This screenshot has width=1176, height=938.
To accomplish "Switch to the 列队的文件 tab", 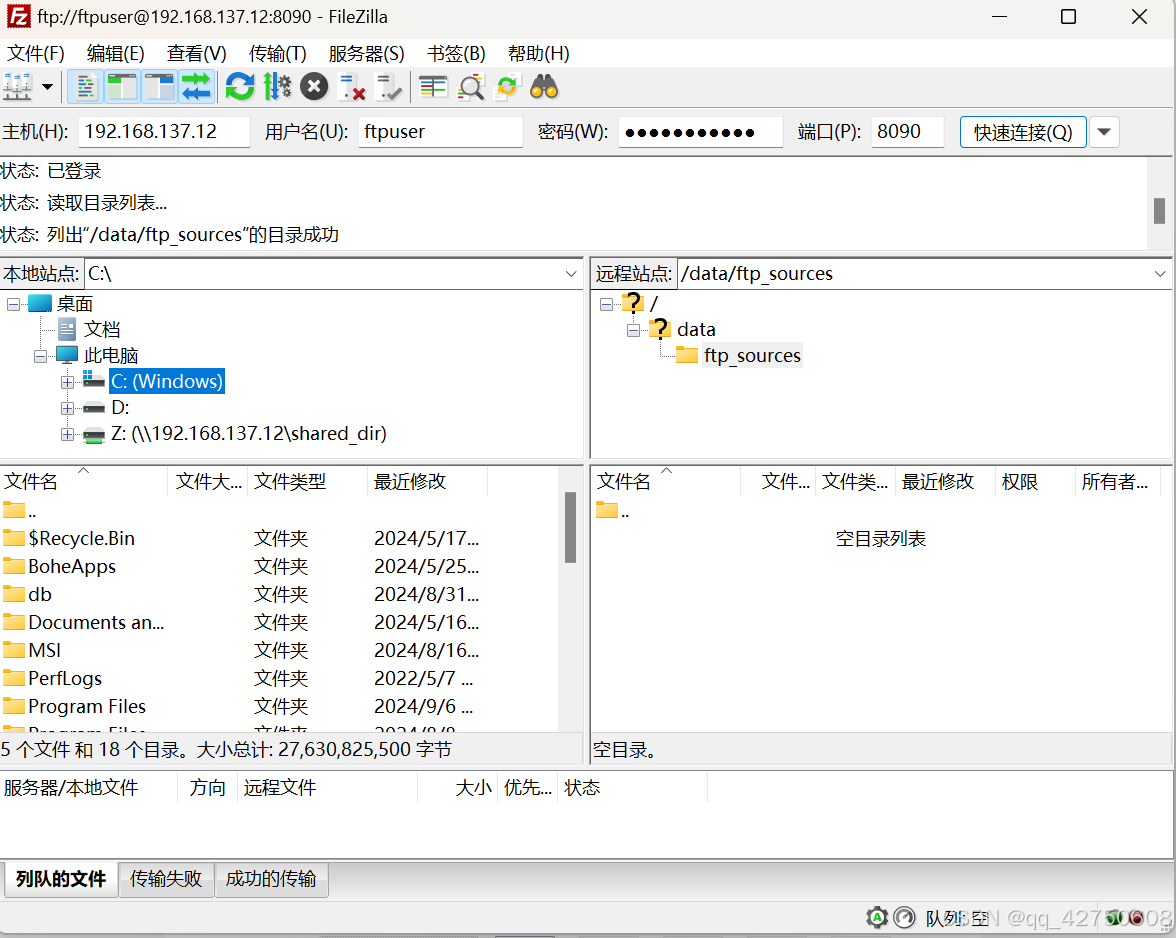I will [61, 879].
